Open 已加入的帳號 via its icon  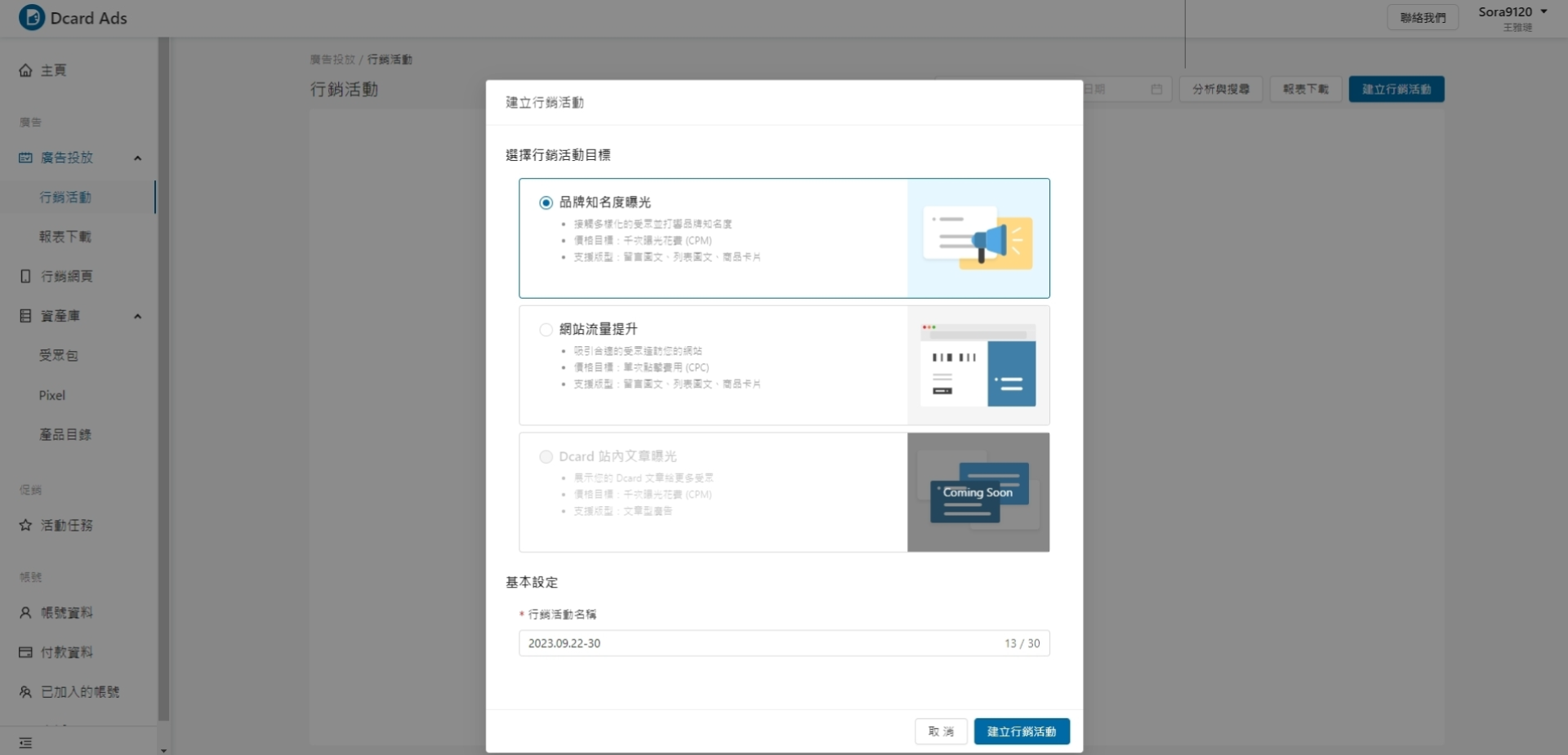(x=25, y=692)
